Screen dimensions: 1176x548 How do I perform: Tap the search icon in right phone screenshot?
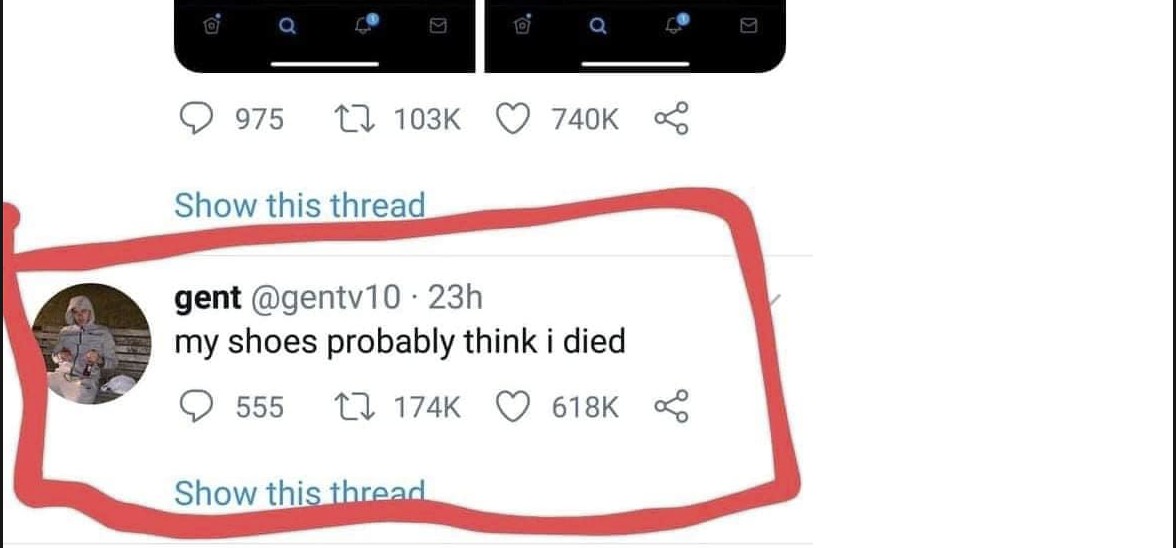point(597,28)
